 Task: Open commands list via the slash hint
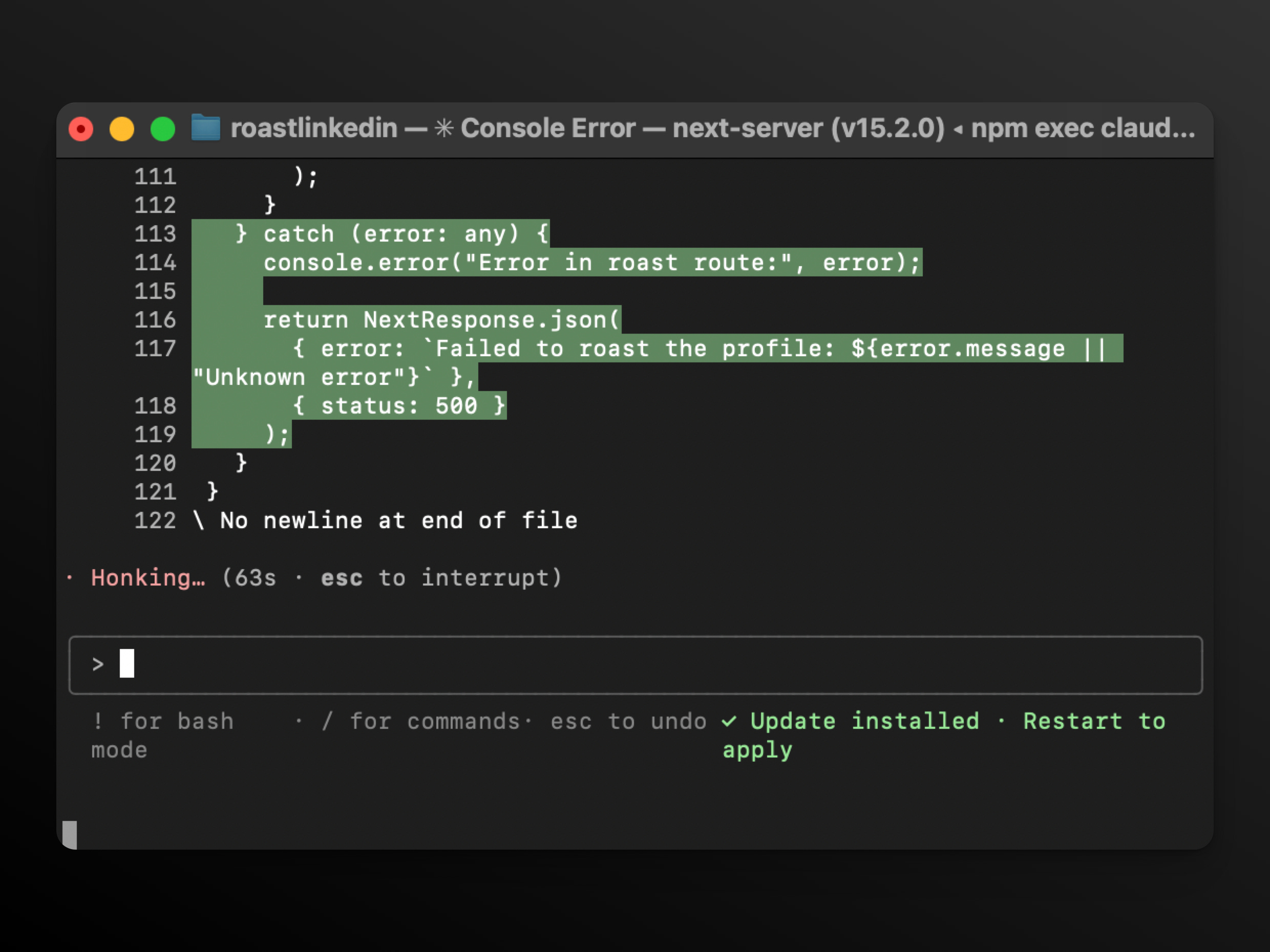coord(328,721)
